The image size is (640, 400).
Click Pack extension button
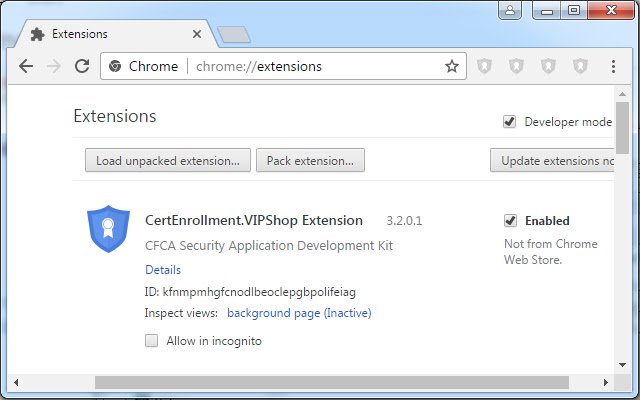coord(310,160)
